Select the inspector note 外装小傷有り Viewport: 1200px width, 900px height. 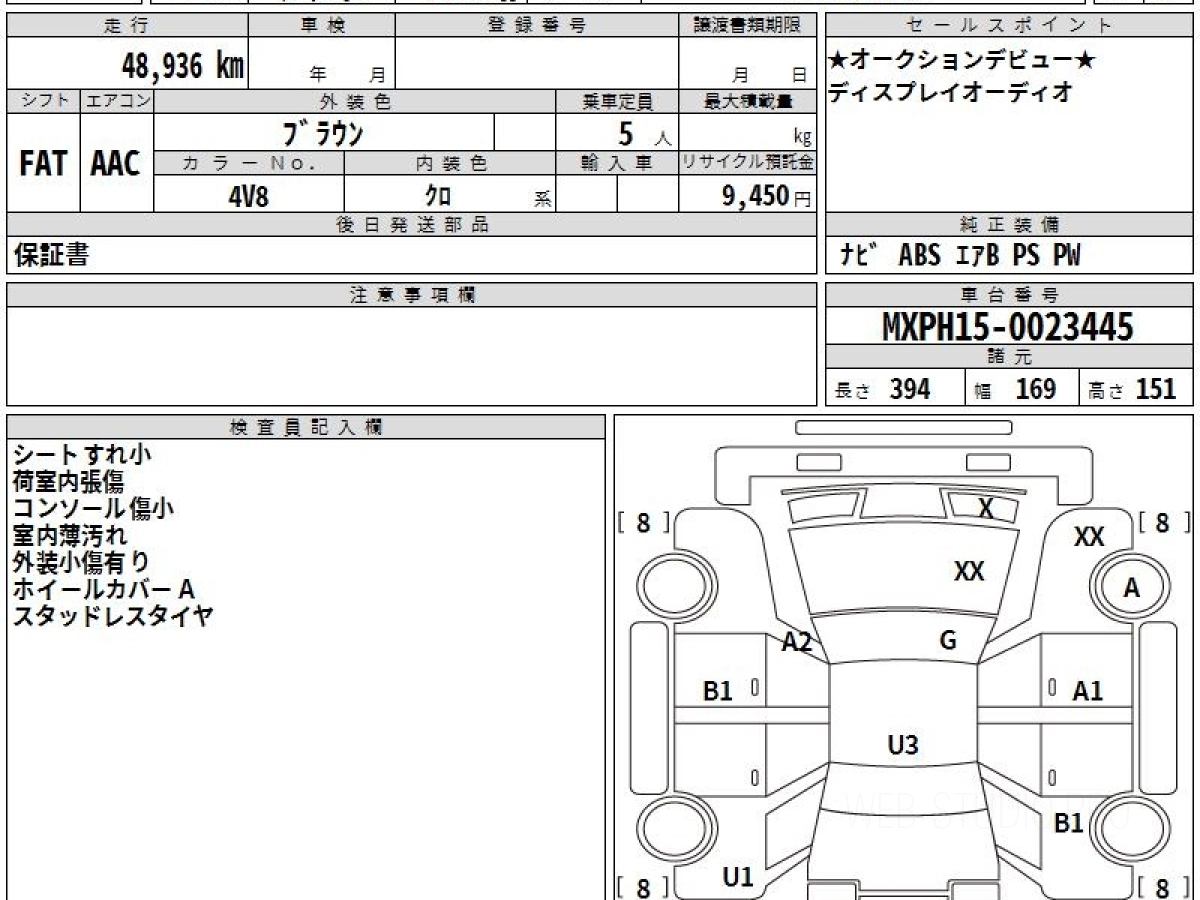81,562
